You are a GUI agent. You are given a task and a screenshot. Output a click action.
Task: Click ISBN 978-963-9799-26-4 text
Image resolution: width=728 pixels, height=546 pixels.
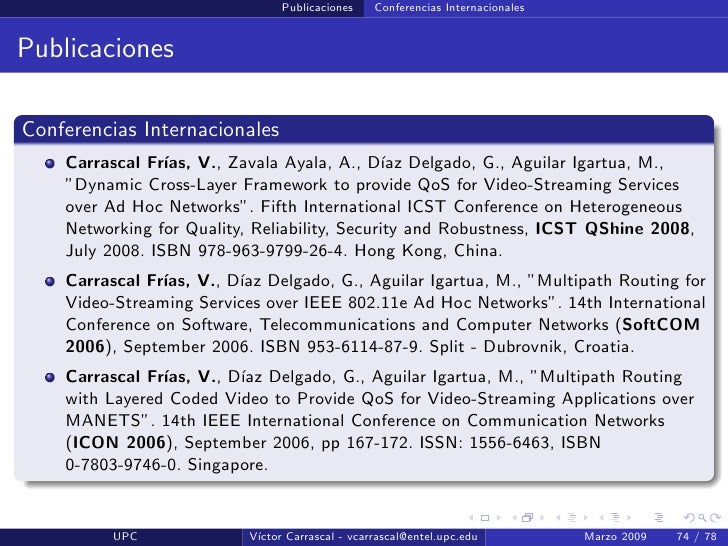pos(249,251)
